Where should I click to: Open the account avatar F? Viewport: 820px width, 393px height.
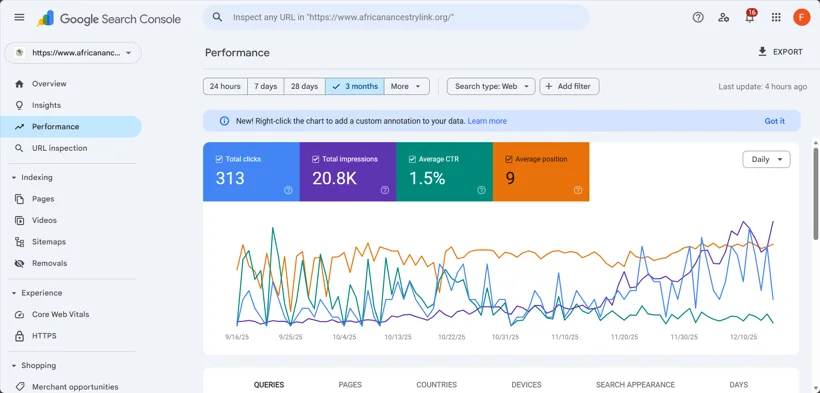[x=801, y=17]
